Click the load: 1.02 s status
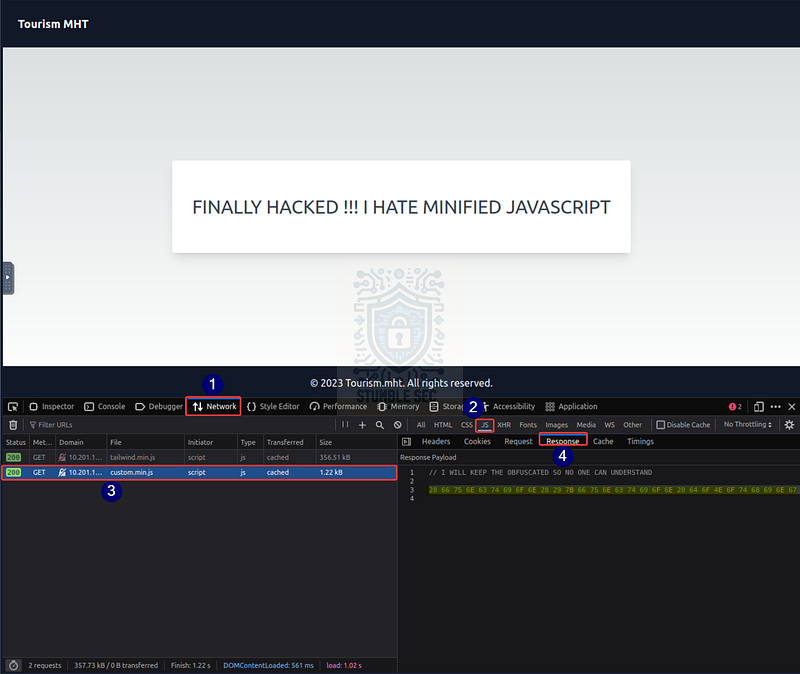 pos(344,665)
